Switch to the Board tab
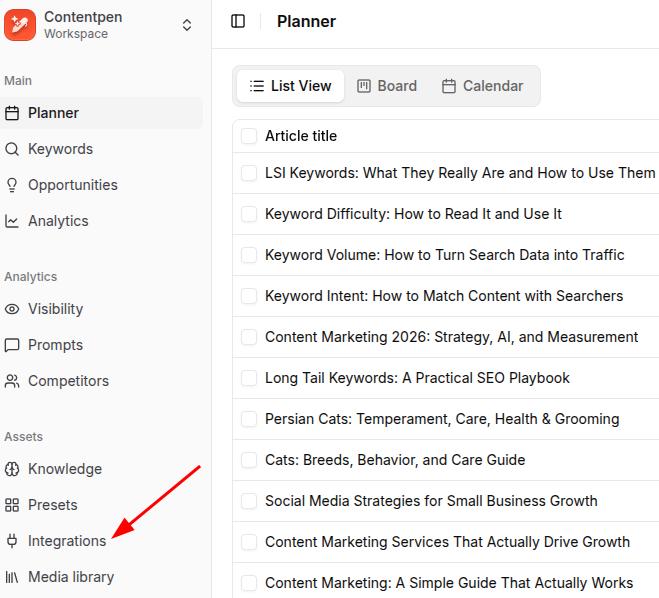 point(387,86)
